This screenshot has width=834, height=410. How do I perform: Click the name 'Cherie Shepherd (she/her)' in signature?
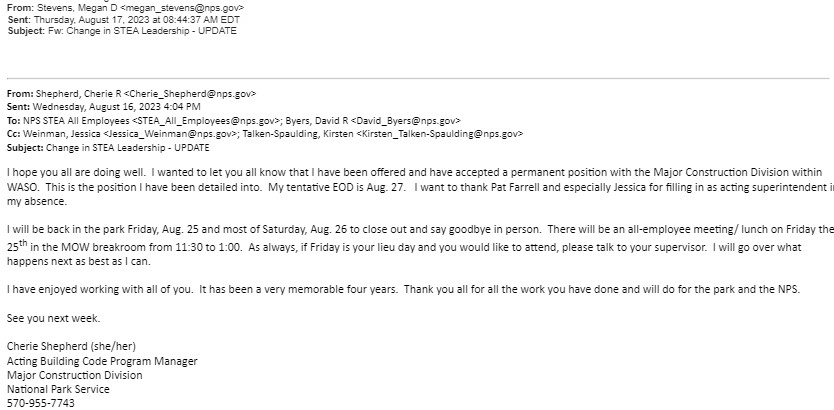[71, 347]
